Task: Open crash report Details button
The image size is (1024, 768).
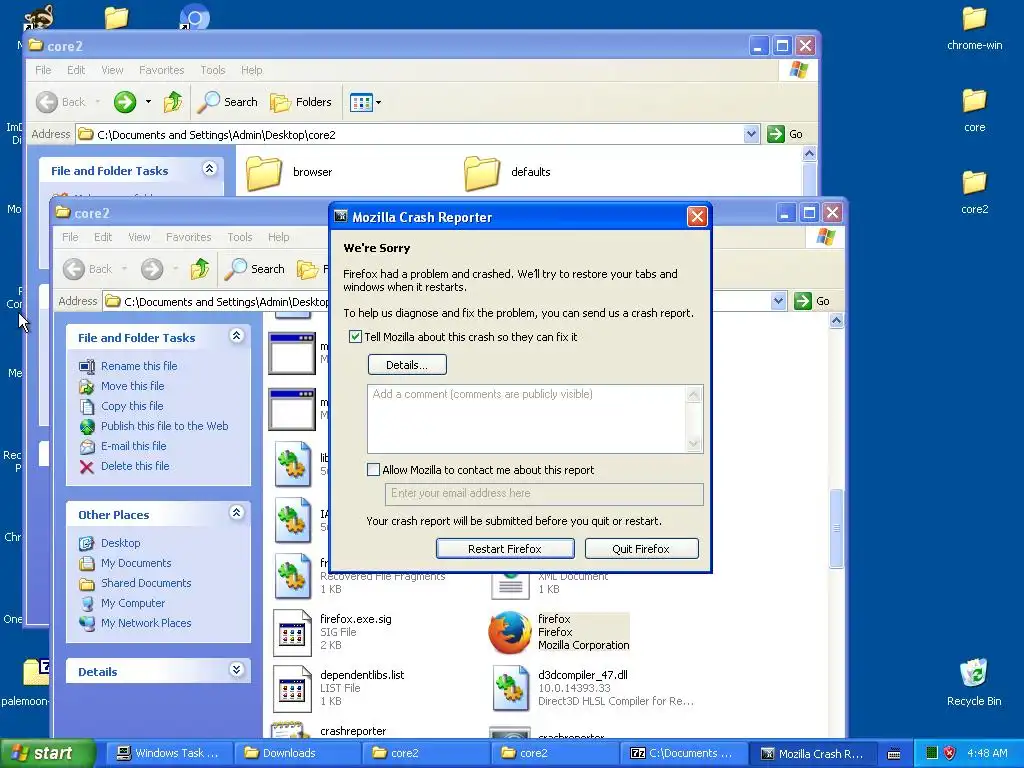Action: (x=407, y=364)
